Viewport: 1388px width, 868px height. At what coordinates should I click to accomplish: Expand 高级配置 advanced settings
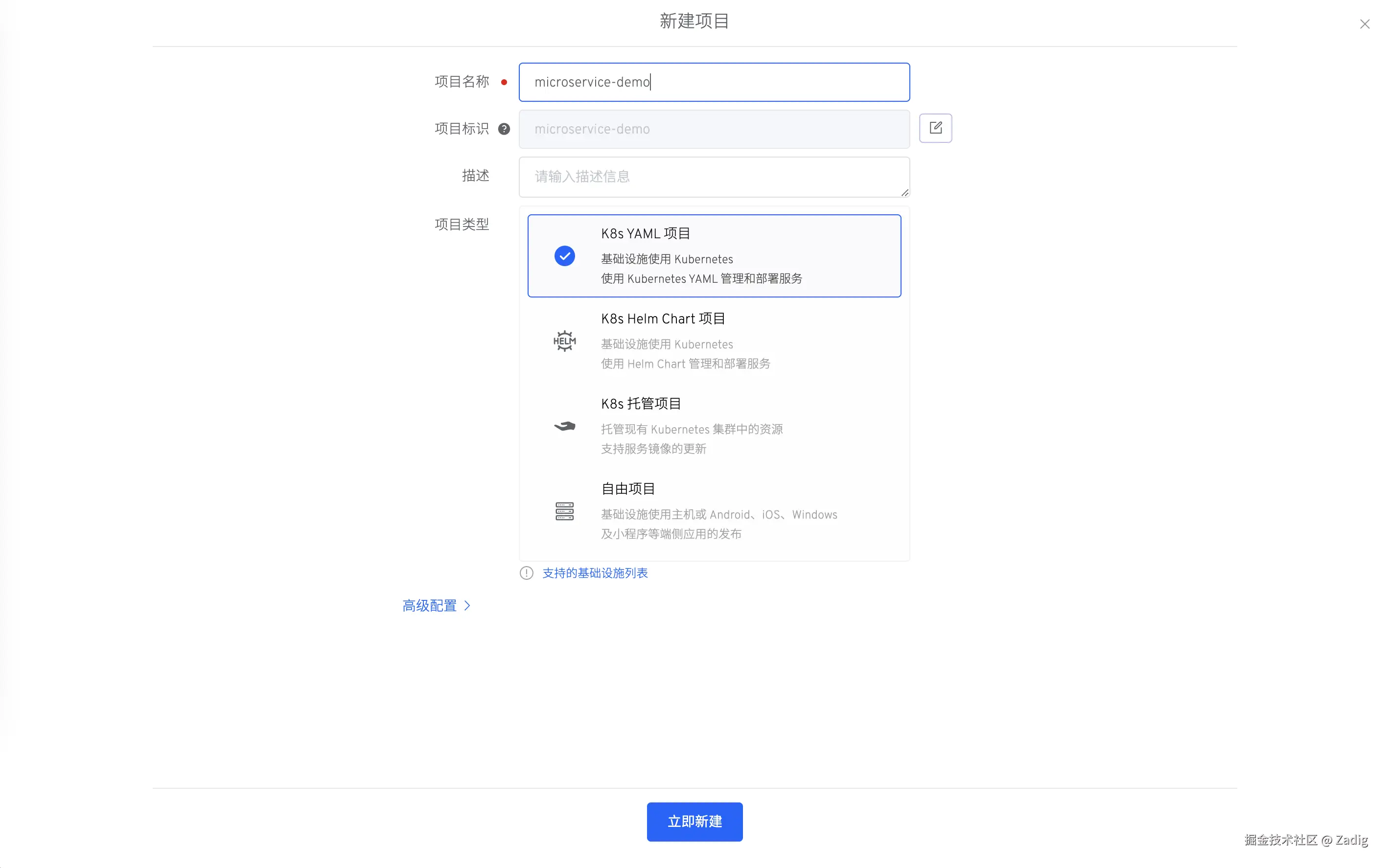429,606
